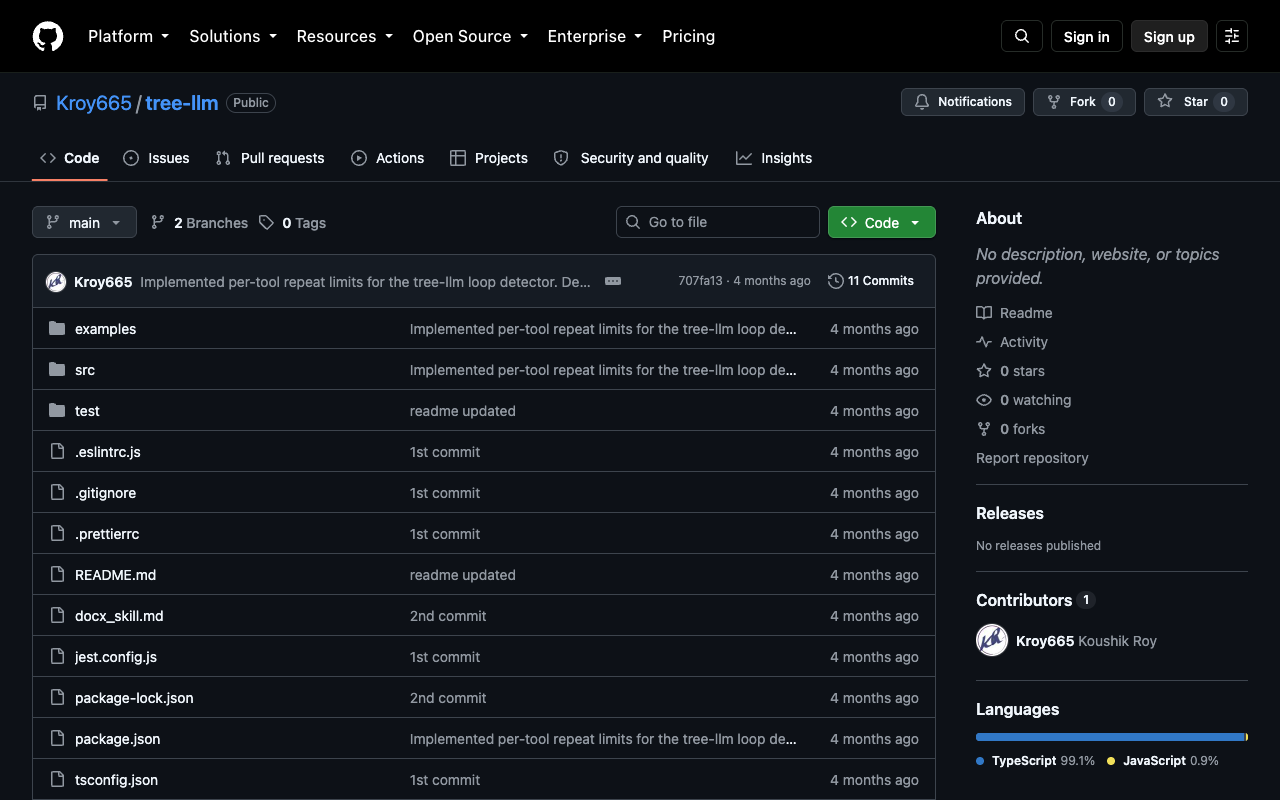The image size is (1280, 800).
Task: Click the Go to file search field
Action: 718,222
